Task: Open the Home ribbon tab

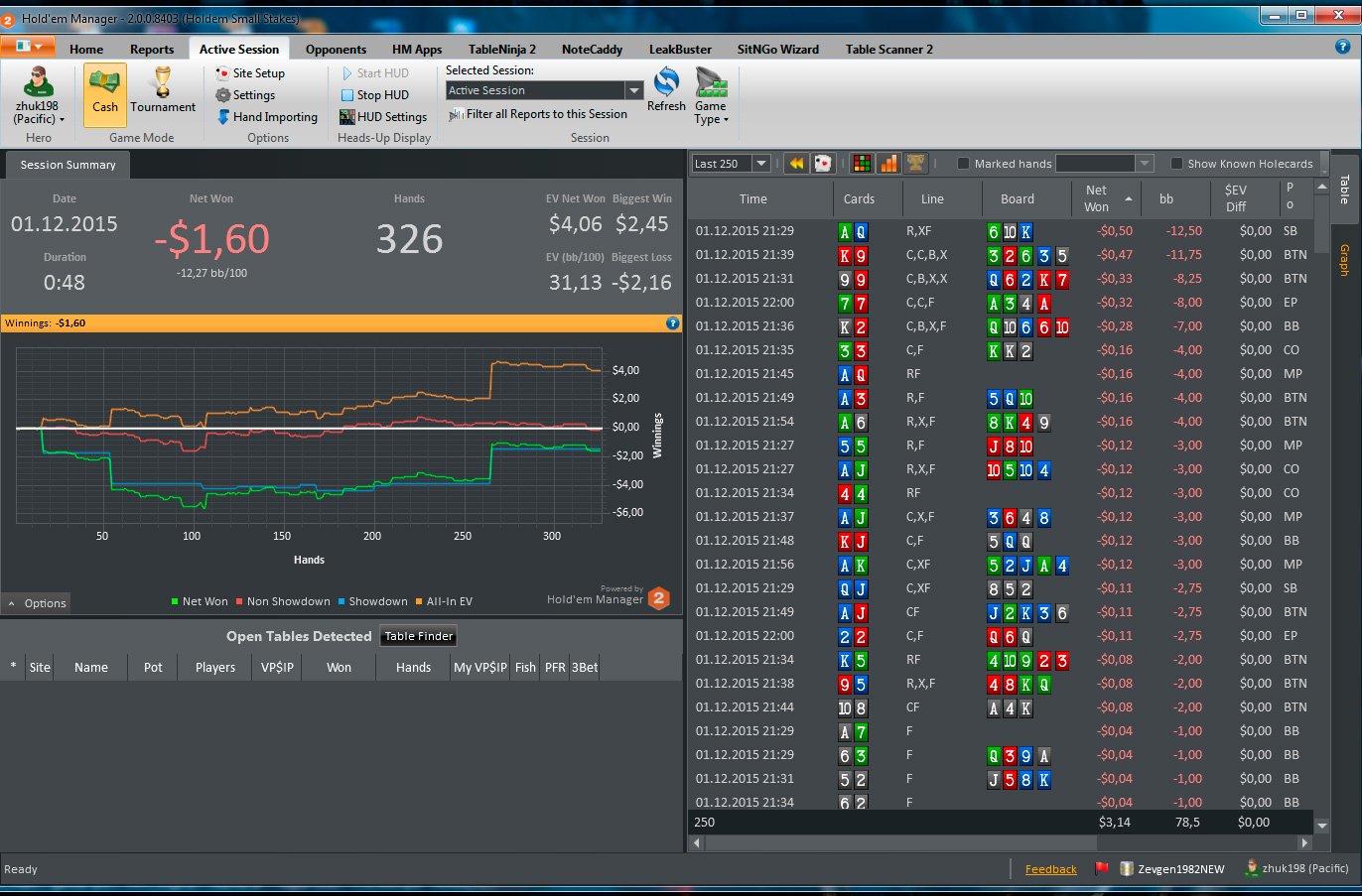Action: click(x=86, y=49)
